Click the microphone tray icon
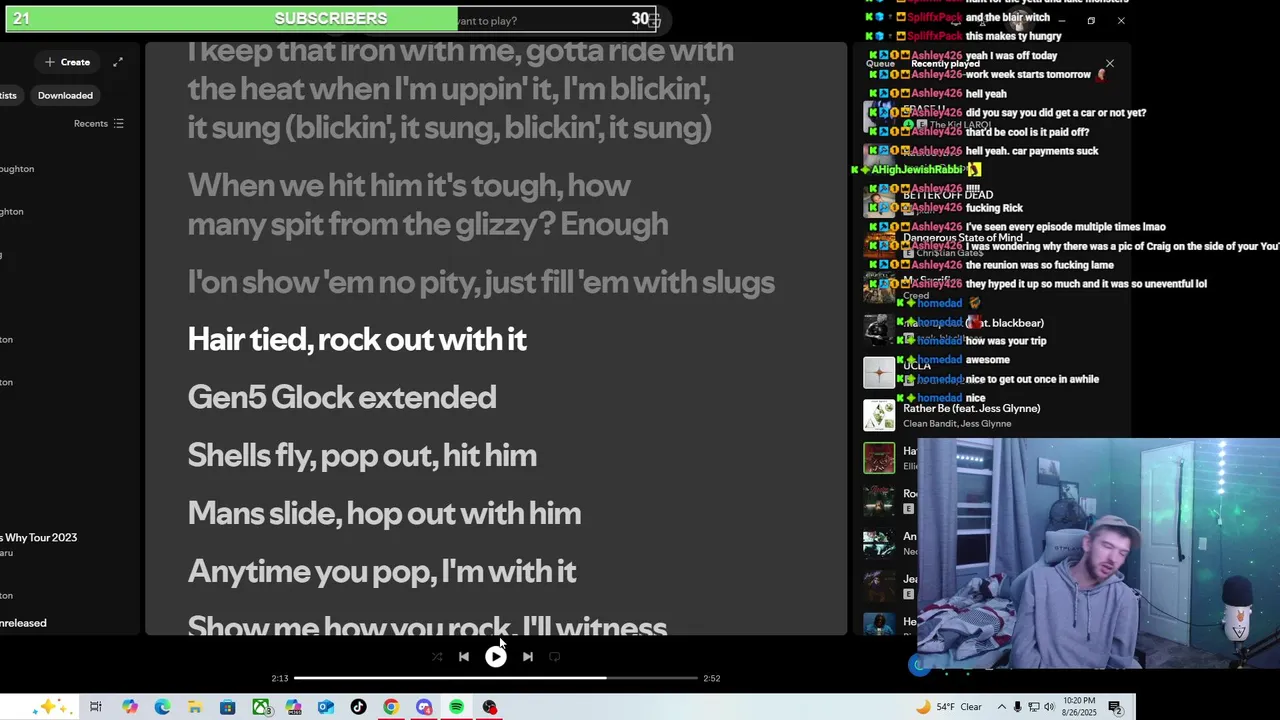 click(x=1018, y=707)
